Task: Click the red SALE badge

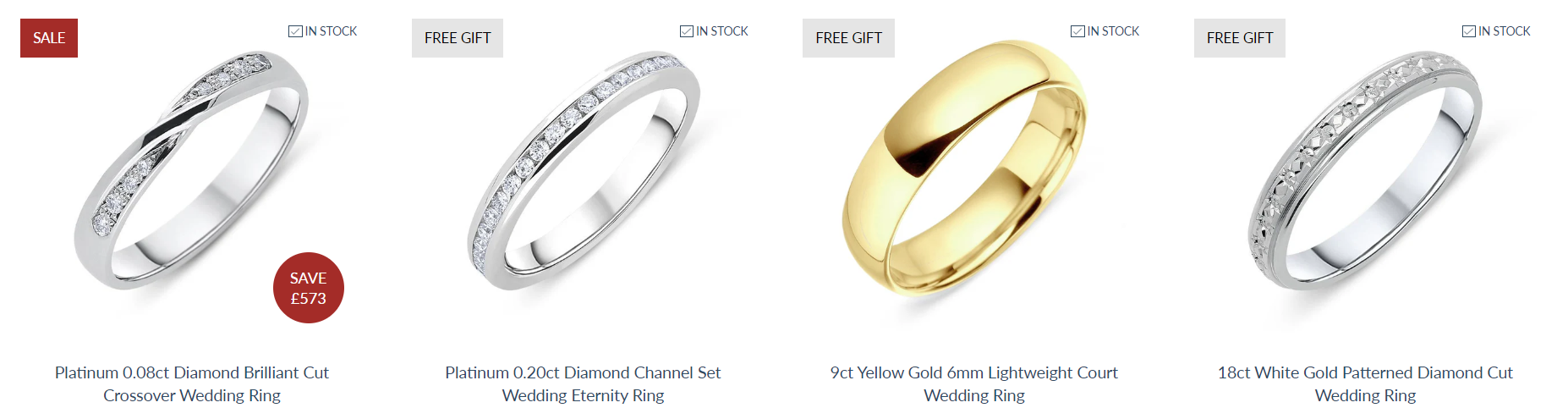Action: 49,38
